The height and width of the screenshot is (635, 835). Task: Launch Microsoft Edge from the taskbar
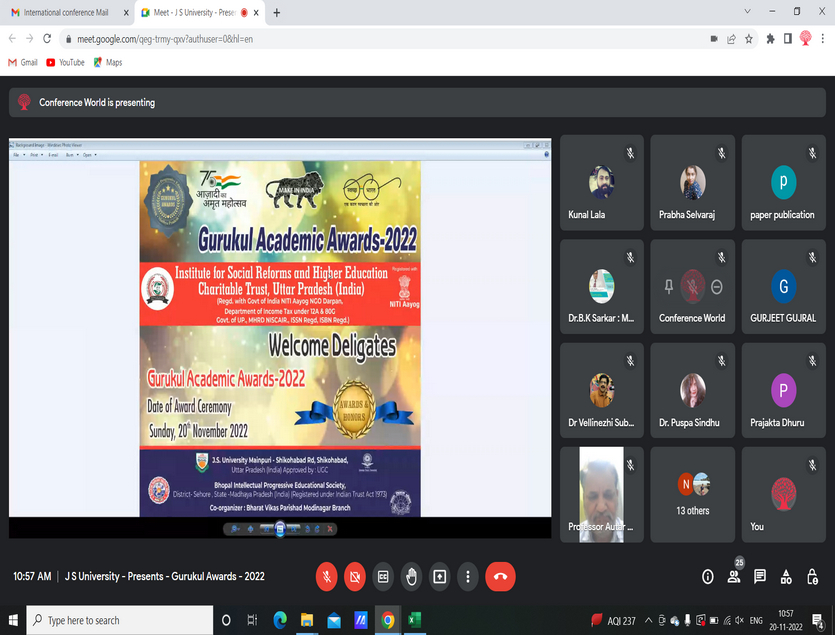click(280, 620)
